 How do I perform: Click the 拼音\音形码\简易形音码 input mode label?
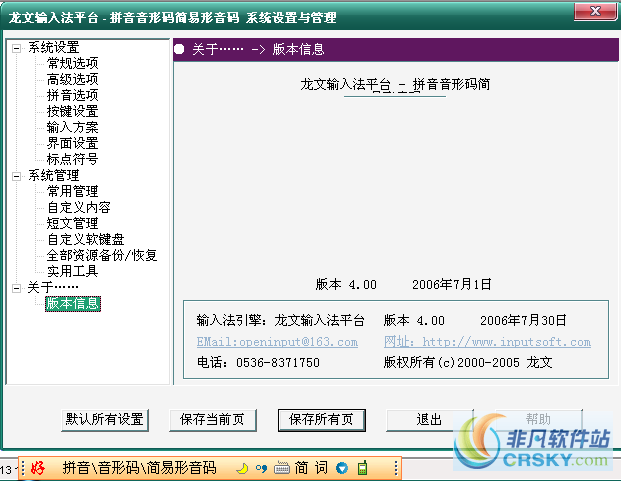tap(139, 468)
